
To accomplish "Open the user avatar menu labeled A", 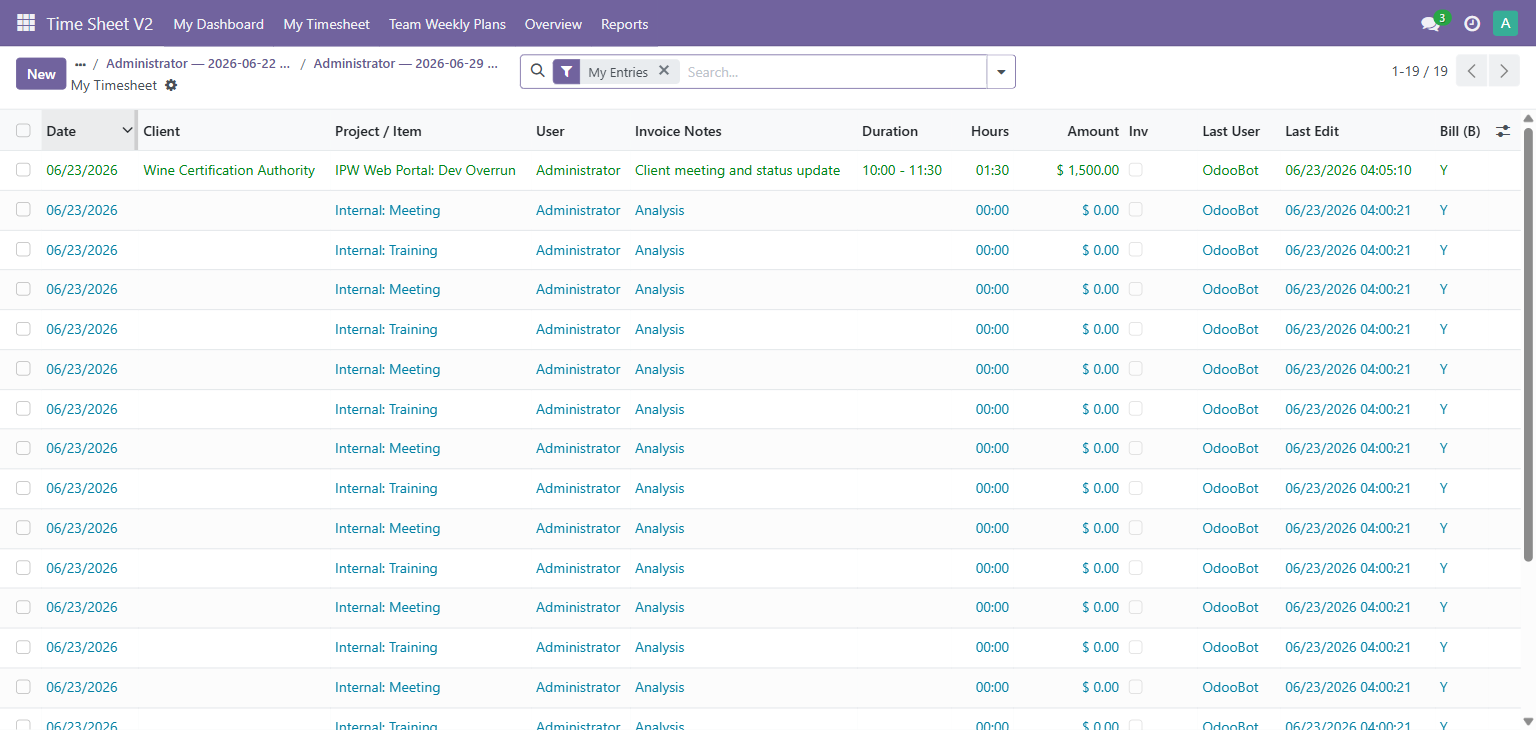I will point(1505,23).
